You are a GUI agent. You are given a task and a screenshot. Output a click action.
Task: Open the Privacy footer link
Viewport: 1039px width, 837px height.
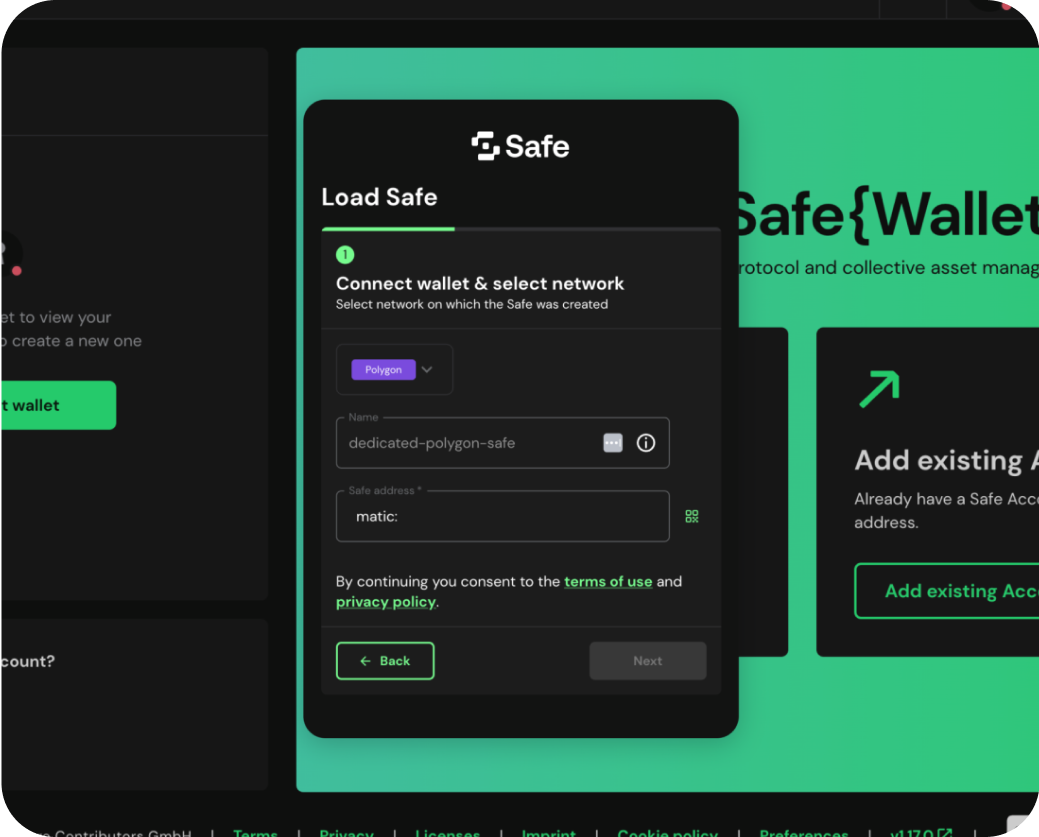pyautogui.click(x=346, y=832)
